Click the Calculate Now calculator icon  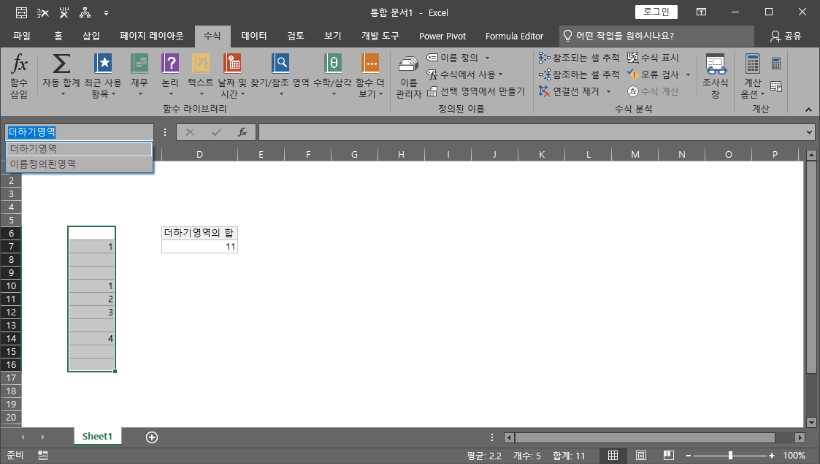click(776, 64)
